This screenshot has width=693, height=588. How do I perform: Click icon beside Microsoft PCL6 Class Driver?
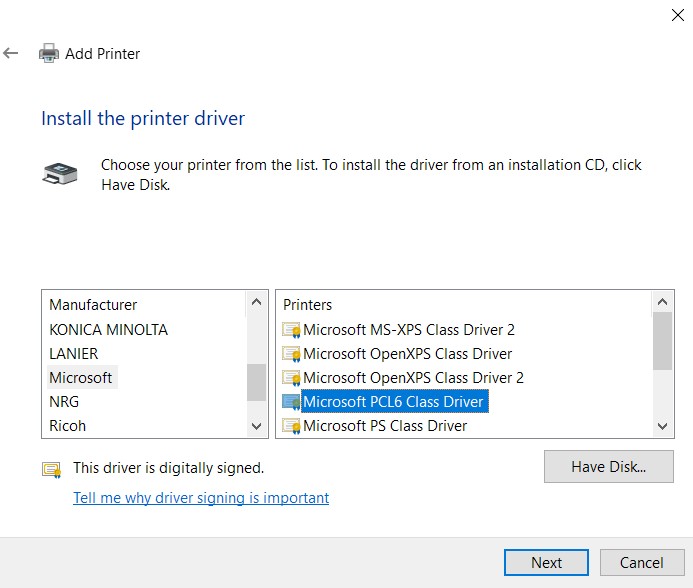(291, 401)
